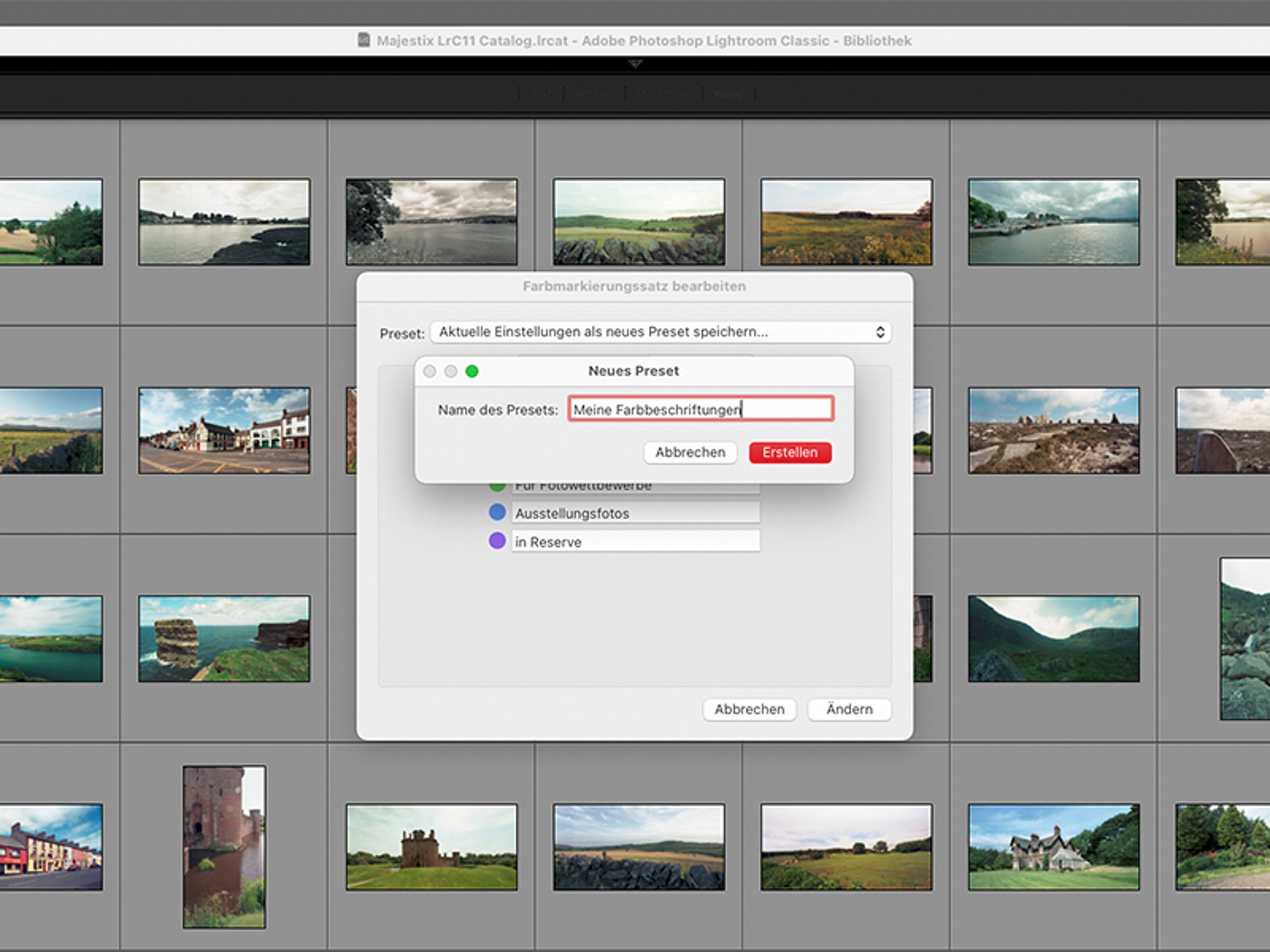Click the Erstellen button

(790, 453)
